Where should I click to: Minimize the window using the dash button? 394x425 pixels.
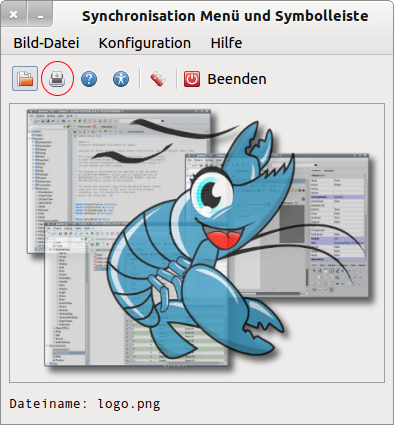click(x=40, y=14)
